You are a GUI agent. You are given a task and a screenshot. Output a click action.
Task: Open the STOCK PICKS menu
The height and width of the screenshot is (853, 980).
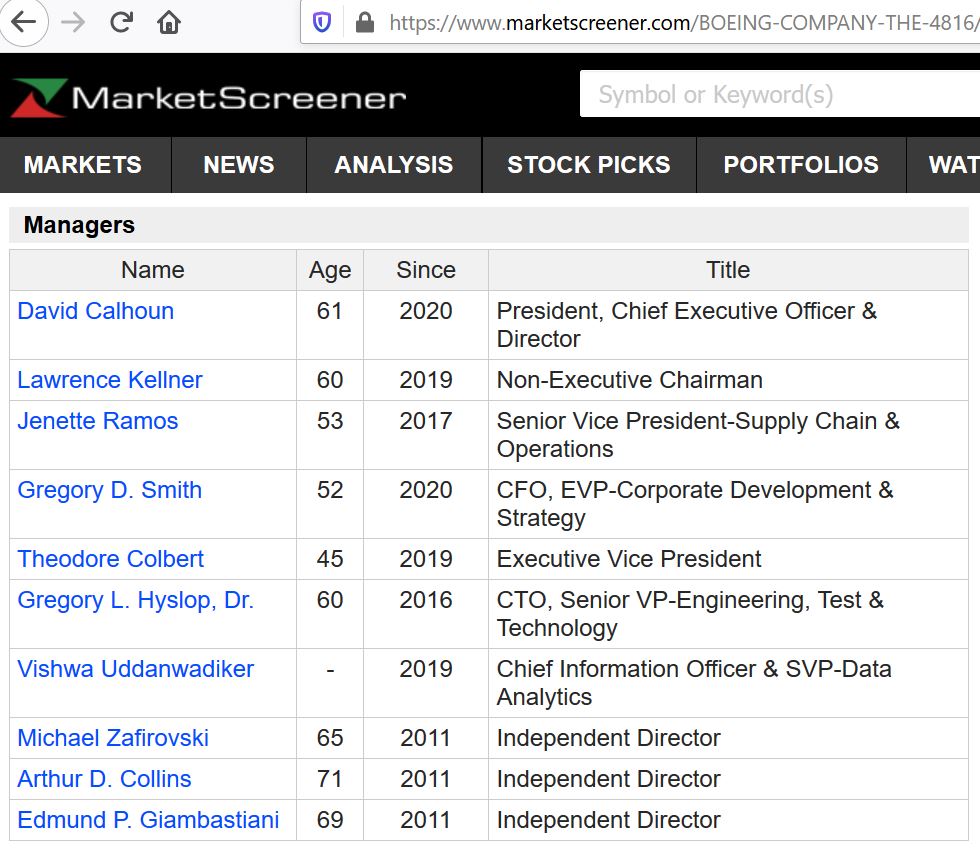click(589, 165)
